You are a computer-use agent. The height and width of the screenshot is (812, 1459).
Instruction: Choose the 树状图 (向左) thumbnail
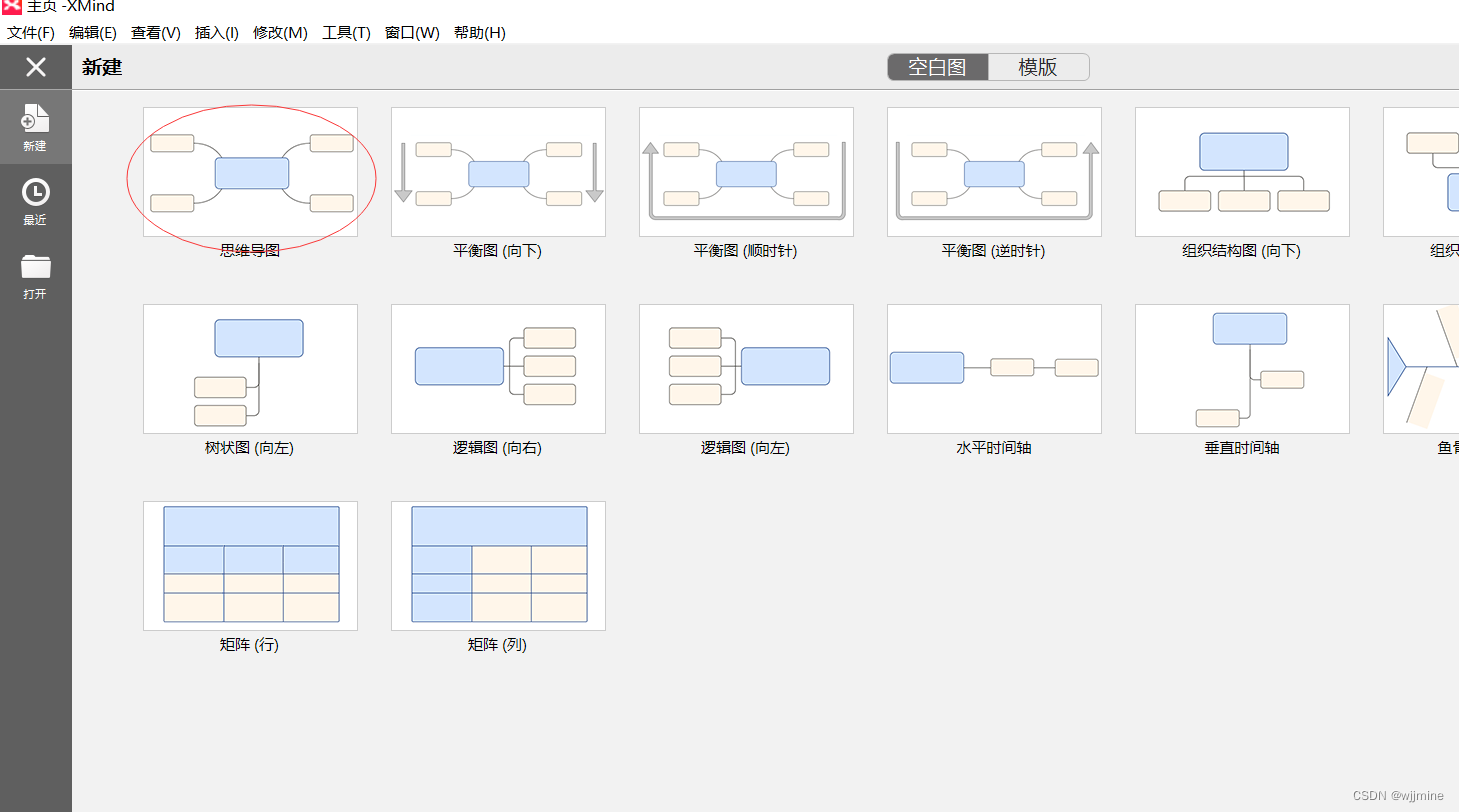(x=250, y=369)
